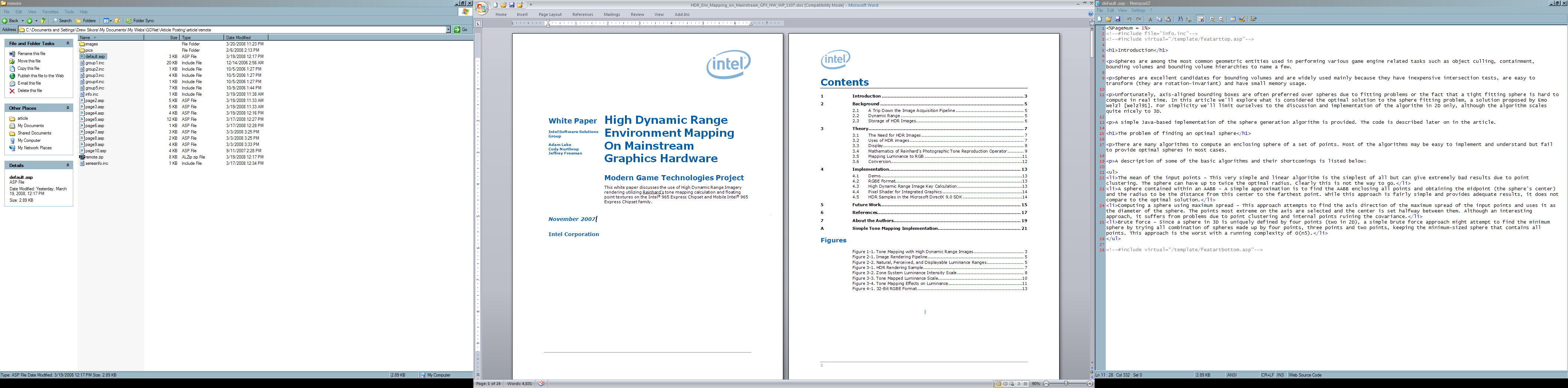This screenshot has width=1568, height=388.
Task: Open the Page Layout tab in Word
Action: (x=550, y=14)
